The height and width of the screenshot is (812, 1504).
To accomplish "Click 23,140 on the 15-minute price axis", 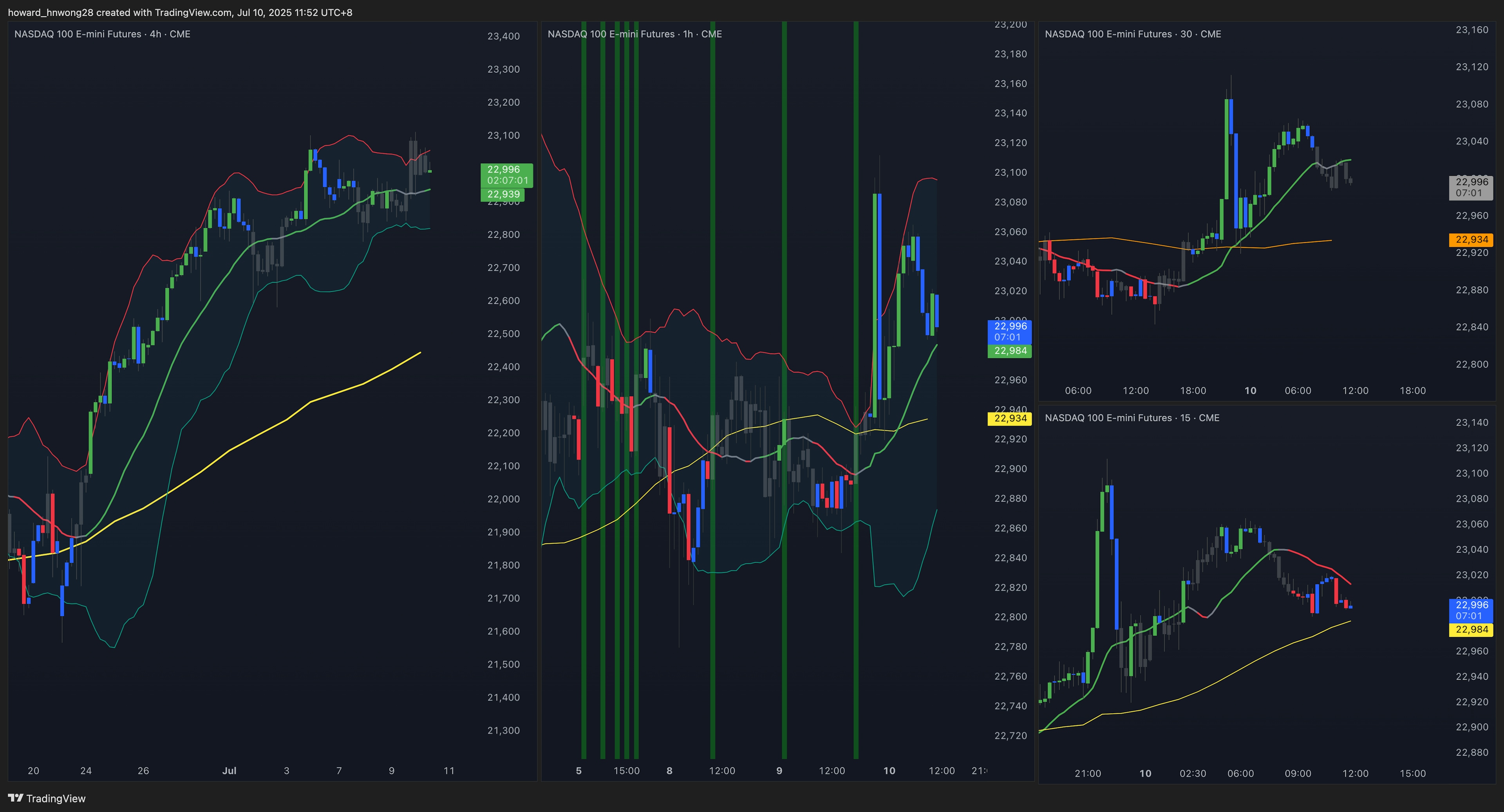I will point(1472,422).
